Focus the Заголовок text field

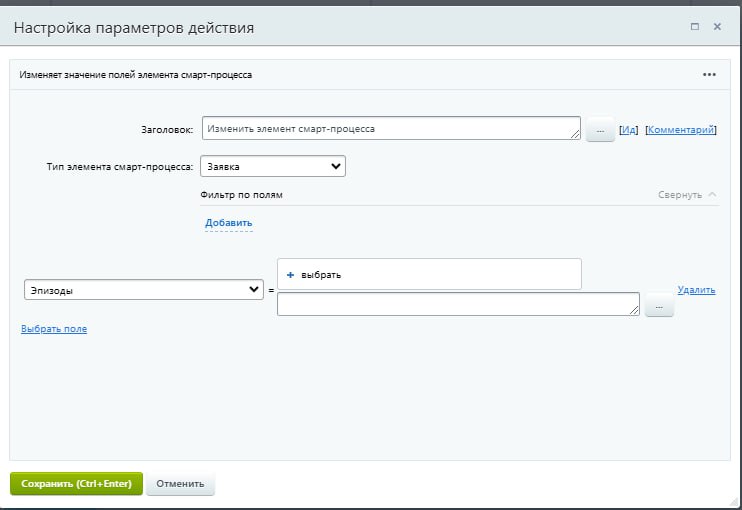point(390,129)
